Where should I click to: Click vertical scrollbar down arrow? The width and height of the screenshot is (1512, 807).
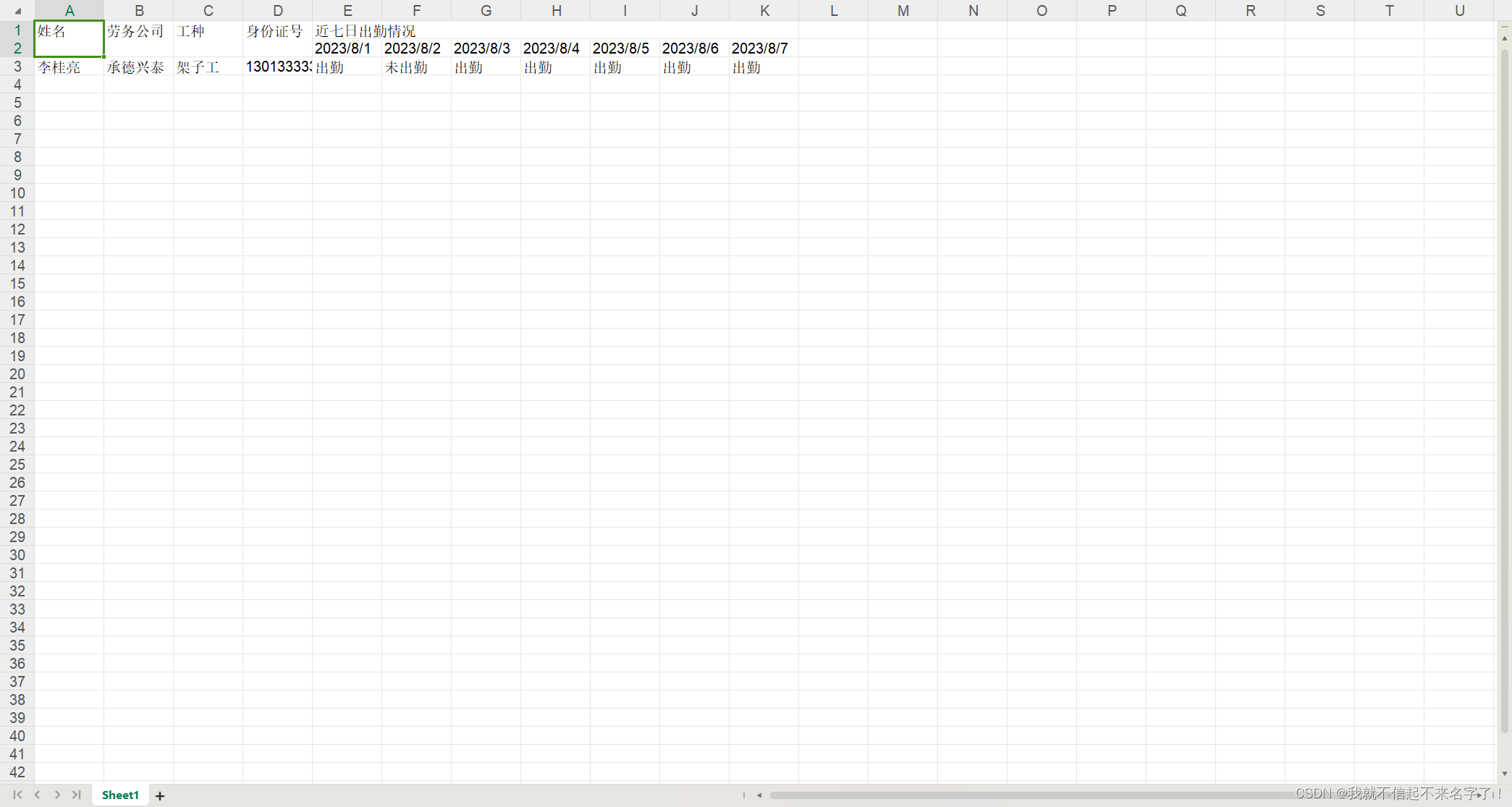coord(1504,774)
